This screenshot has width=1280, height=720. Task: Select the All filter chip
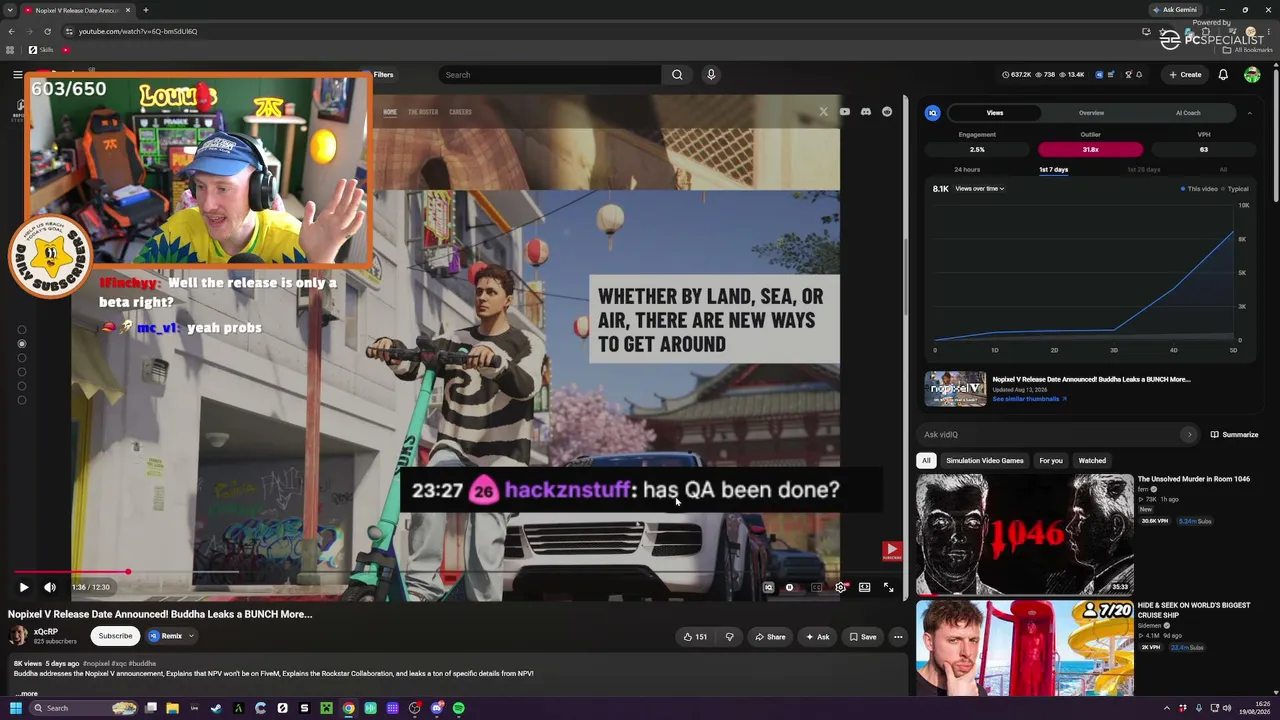(926, 461)
